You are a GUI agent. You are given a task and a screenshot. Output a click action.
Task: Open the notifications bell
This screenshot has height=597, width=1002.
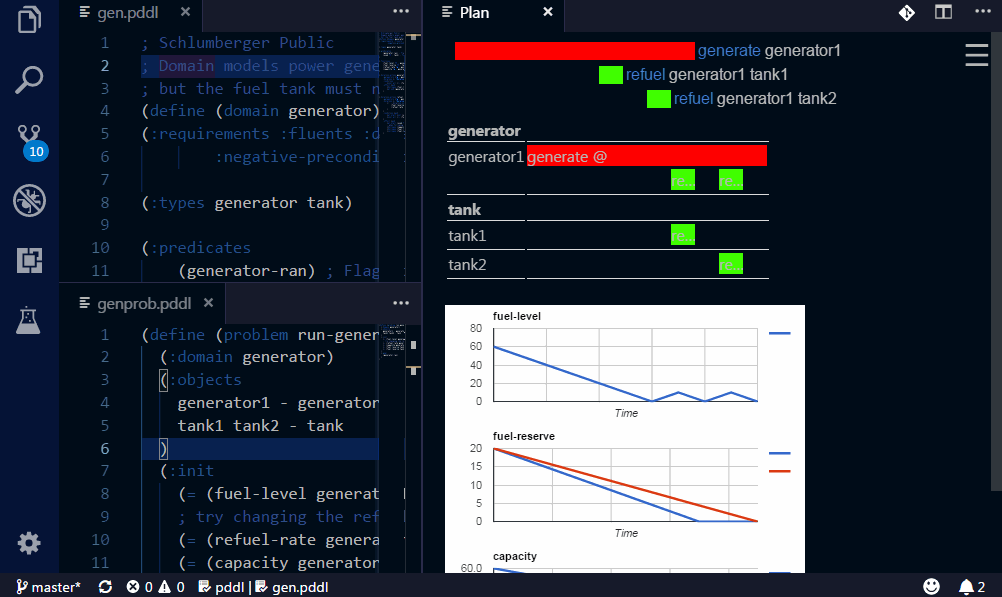[x=972, y=587]
